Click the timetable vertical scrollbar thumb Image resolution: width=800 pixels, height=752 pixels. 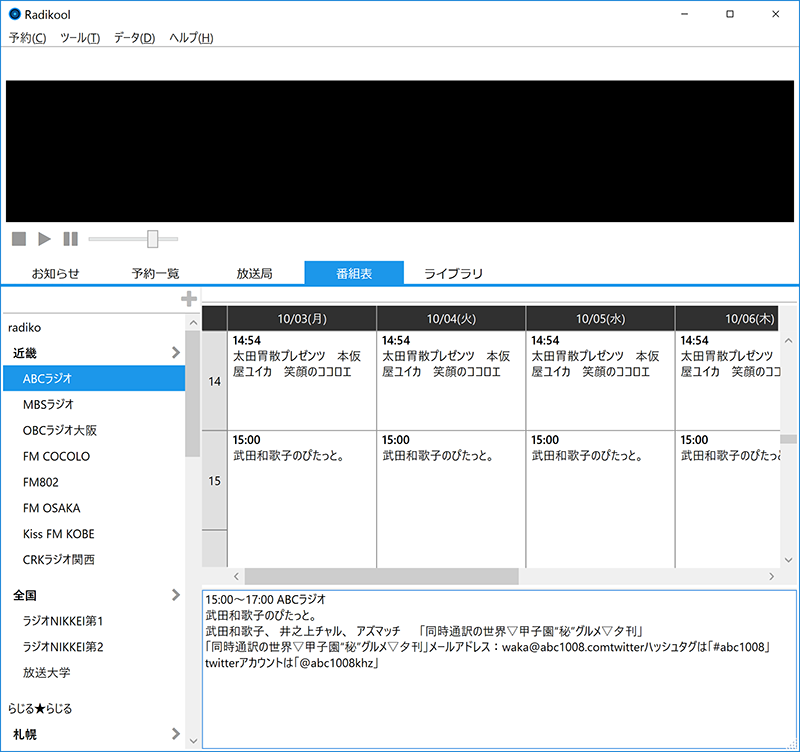(788, 439)
